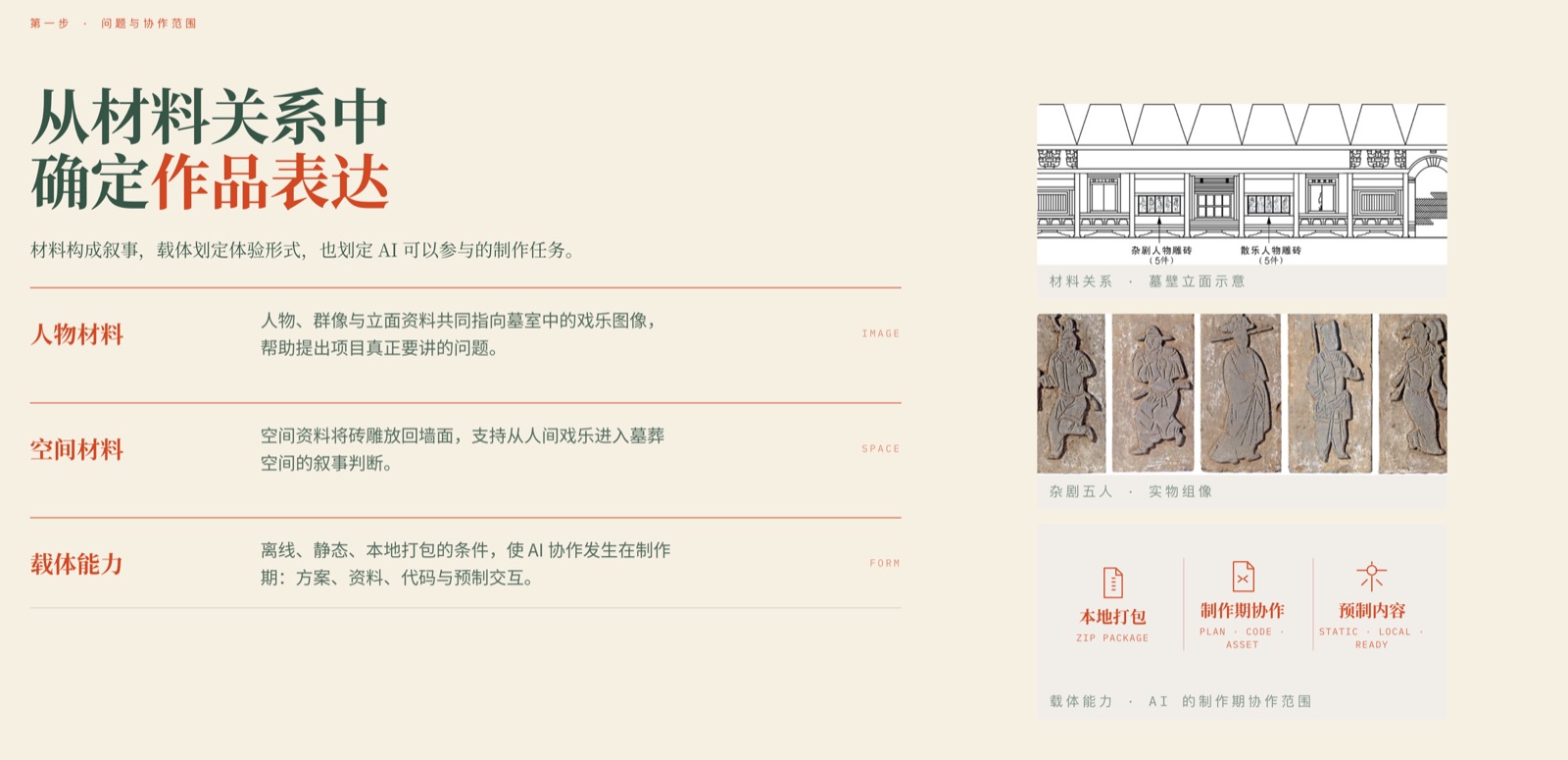The height and width of the screenshot is (760, 1568).
Task: Click the 杂剧五人 · 实物组像 caption
Action: point(1131,491)
